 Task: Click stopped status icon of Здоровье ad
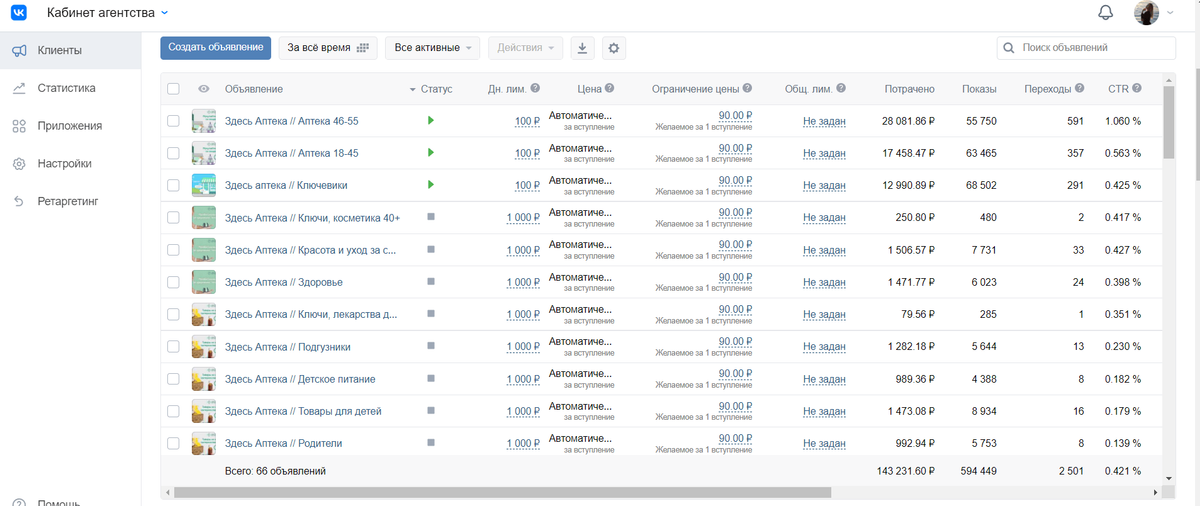430,282
